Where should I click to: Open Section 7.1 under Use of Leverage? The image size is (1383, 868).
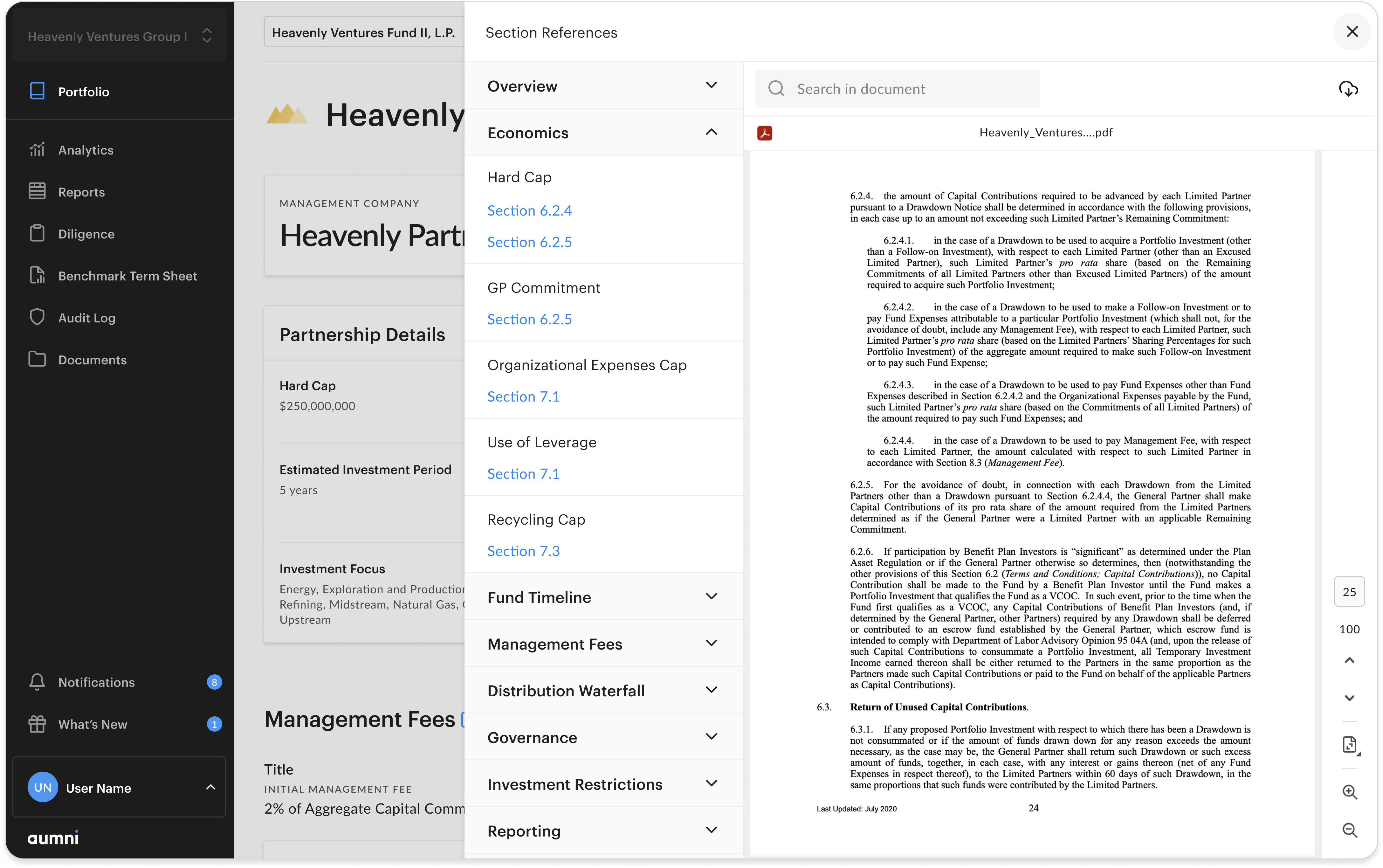[x=523, y=474]
